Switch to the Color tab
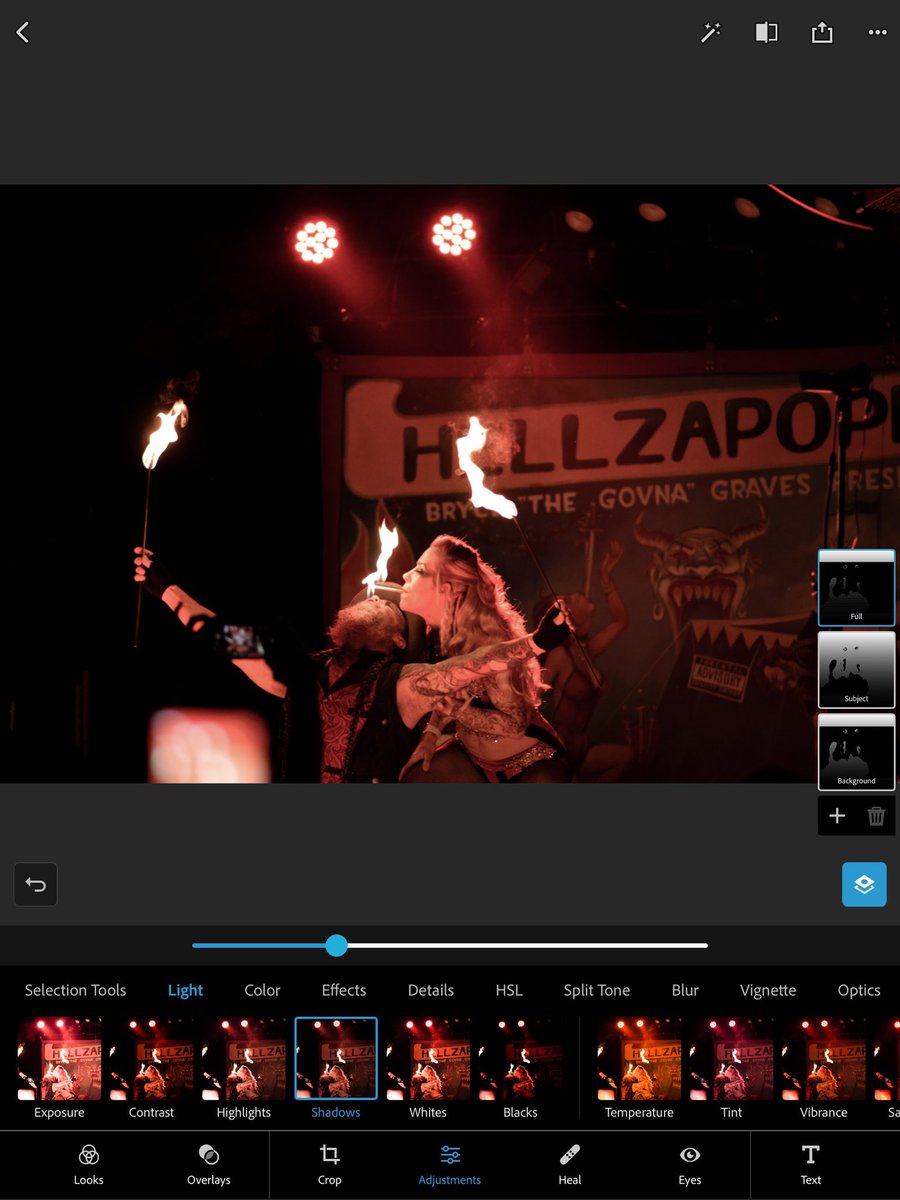Image resolution: width=900 pixels, height=1200 pixels. [262, 990]
